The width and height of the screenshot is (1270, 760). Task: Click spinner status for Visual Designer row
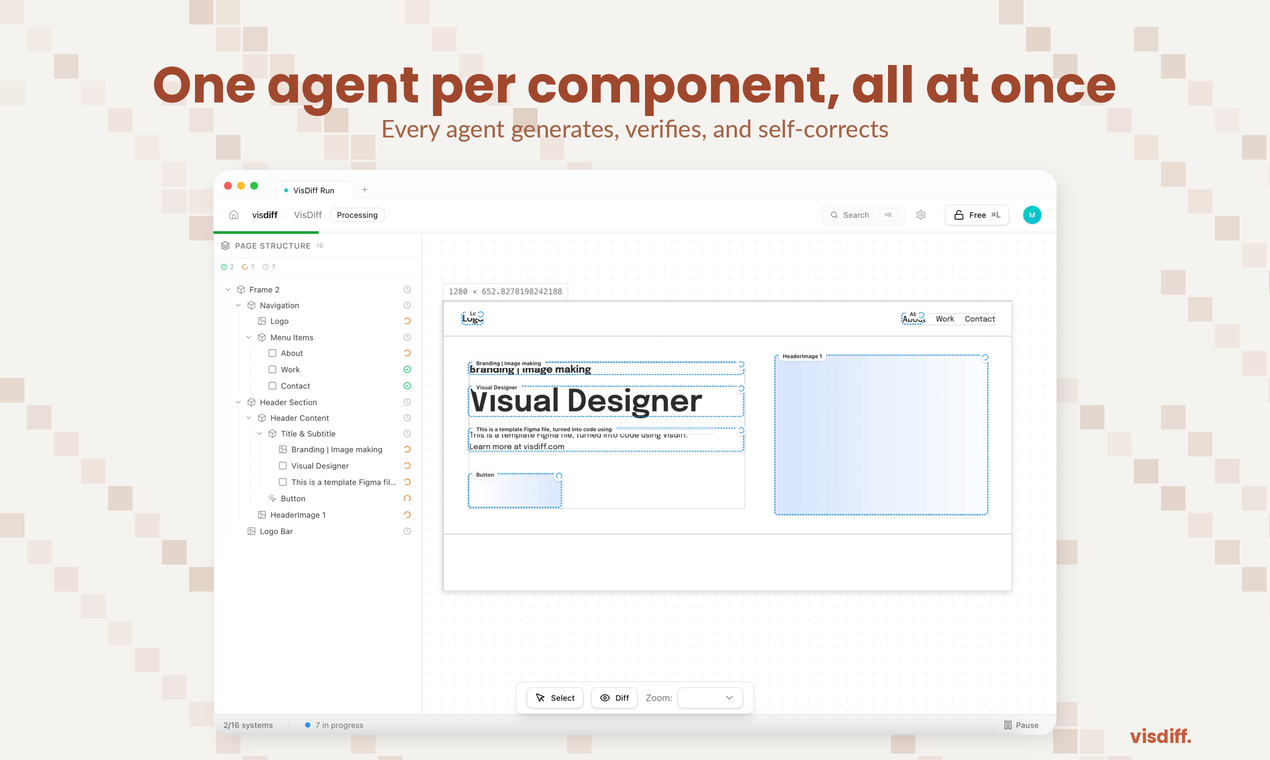click(407, 466)
